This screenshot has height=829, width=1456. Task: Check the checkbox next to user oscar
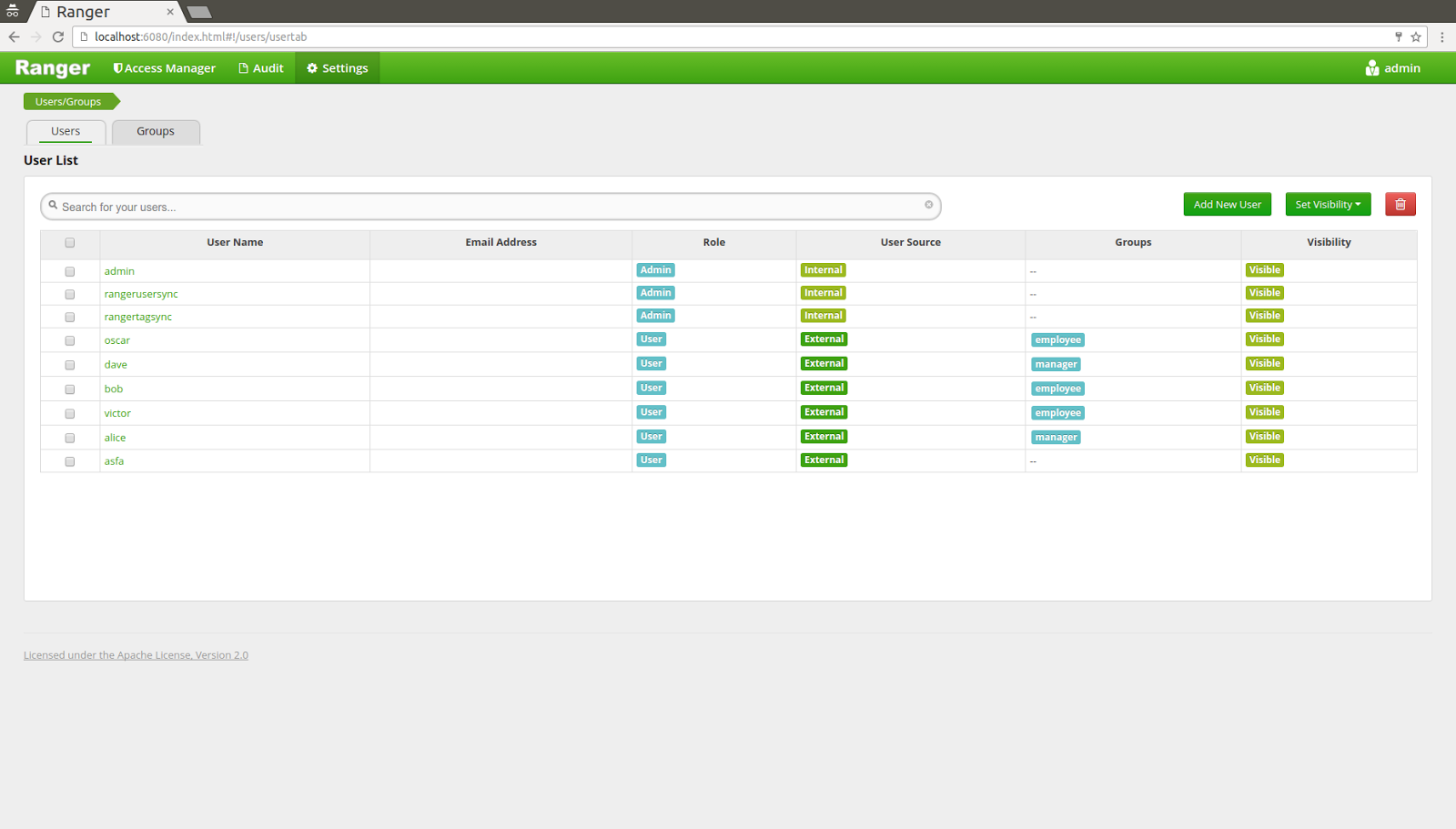pos(69,341)
